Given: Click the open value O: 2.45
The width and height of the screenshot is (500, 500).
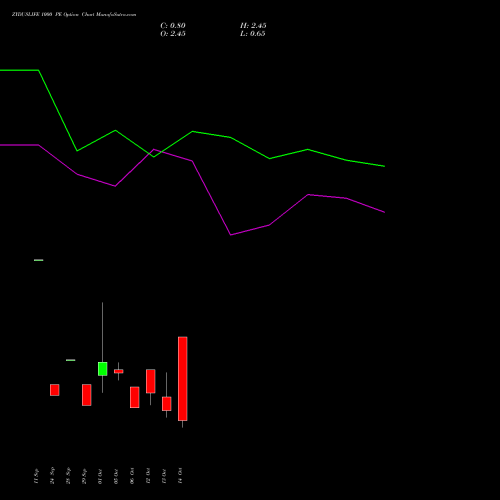Looking at the screenshot, I should point(173,34).
